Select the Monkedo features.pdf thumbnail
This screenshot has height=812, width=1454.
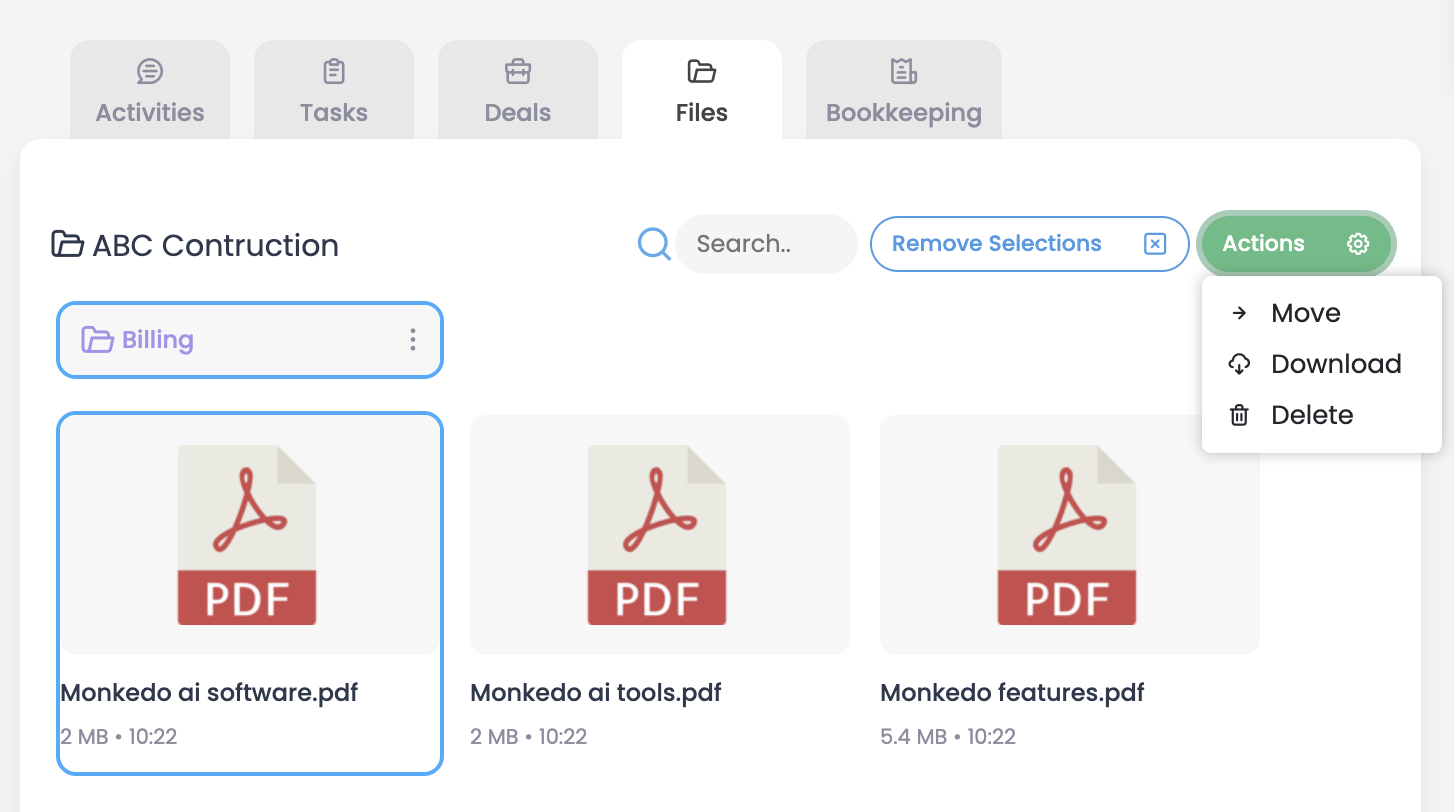1069,535
